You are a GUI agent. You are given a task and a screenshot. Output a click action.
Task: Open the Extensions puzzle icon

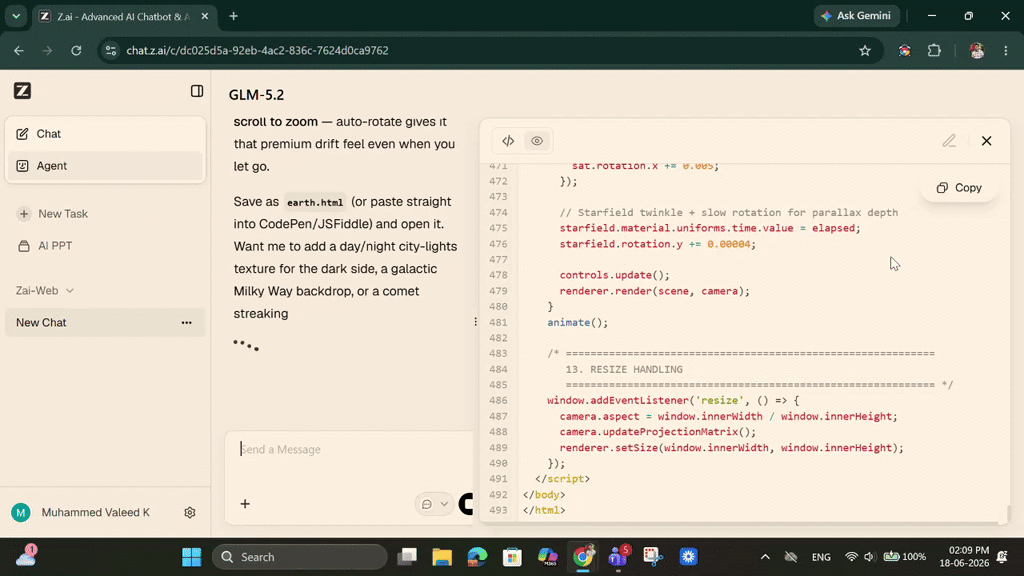(935, 50)
